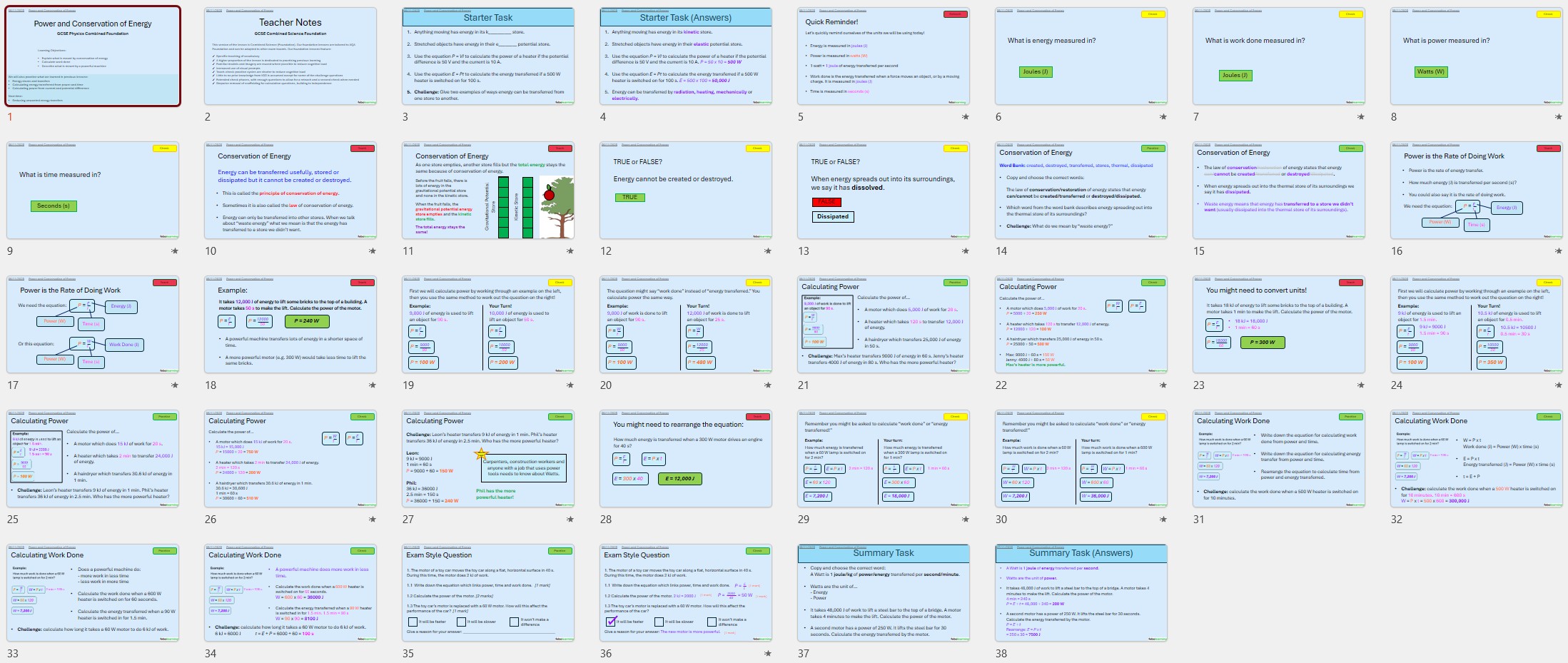Click the red FALSE box on slide 13

pyautogui.click(x=826, y=202)
